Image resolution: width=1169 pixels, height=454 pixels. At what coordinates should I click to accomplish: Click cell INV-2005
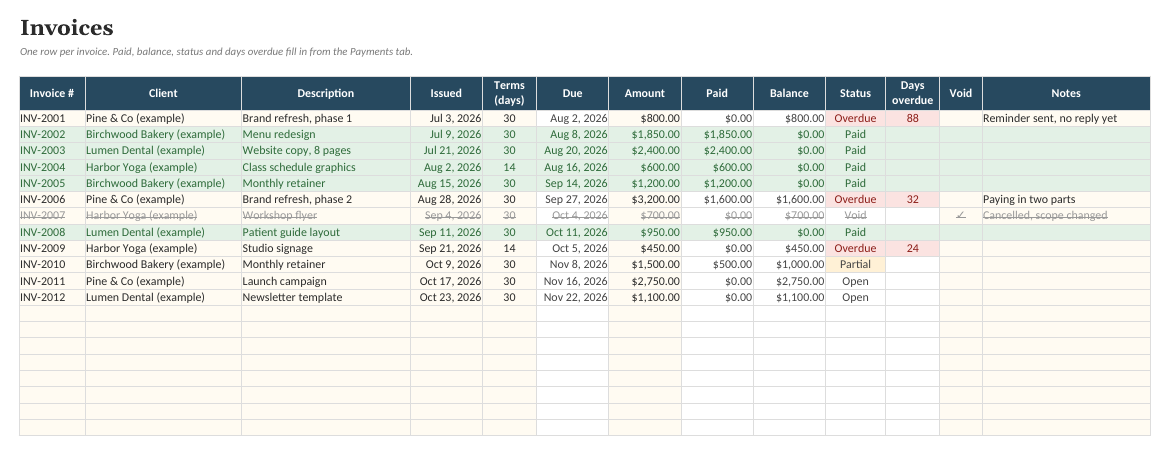tap(52, 183)
